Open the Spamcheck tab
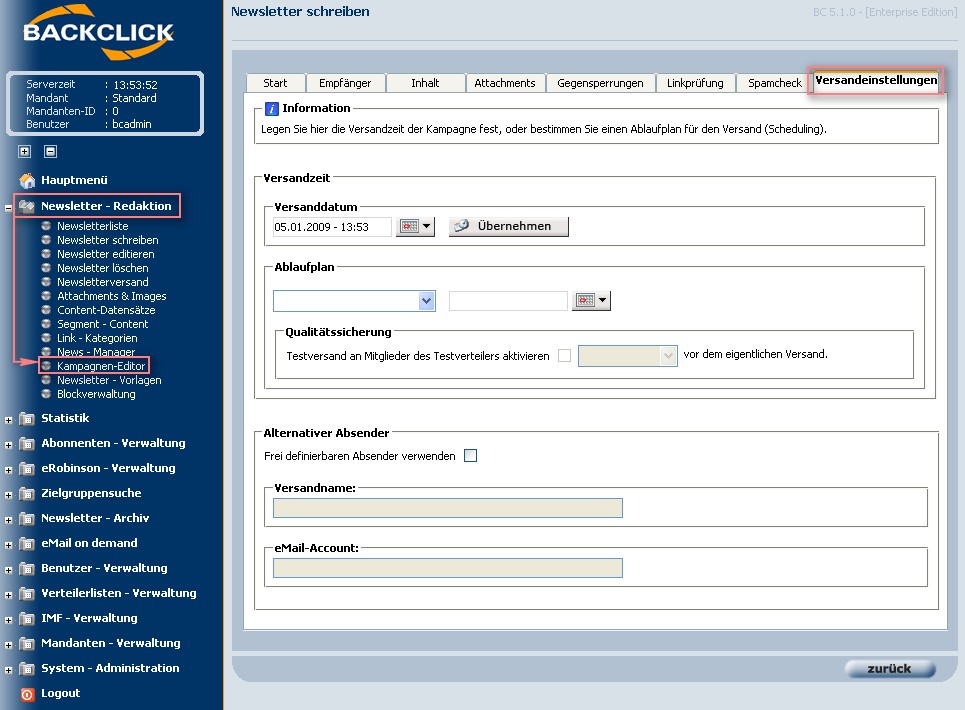Viewport: 965px width, 710px height. click(x=775, y=83)
